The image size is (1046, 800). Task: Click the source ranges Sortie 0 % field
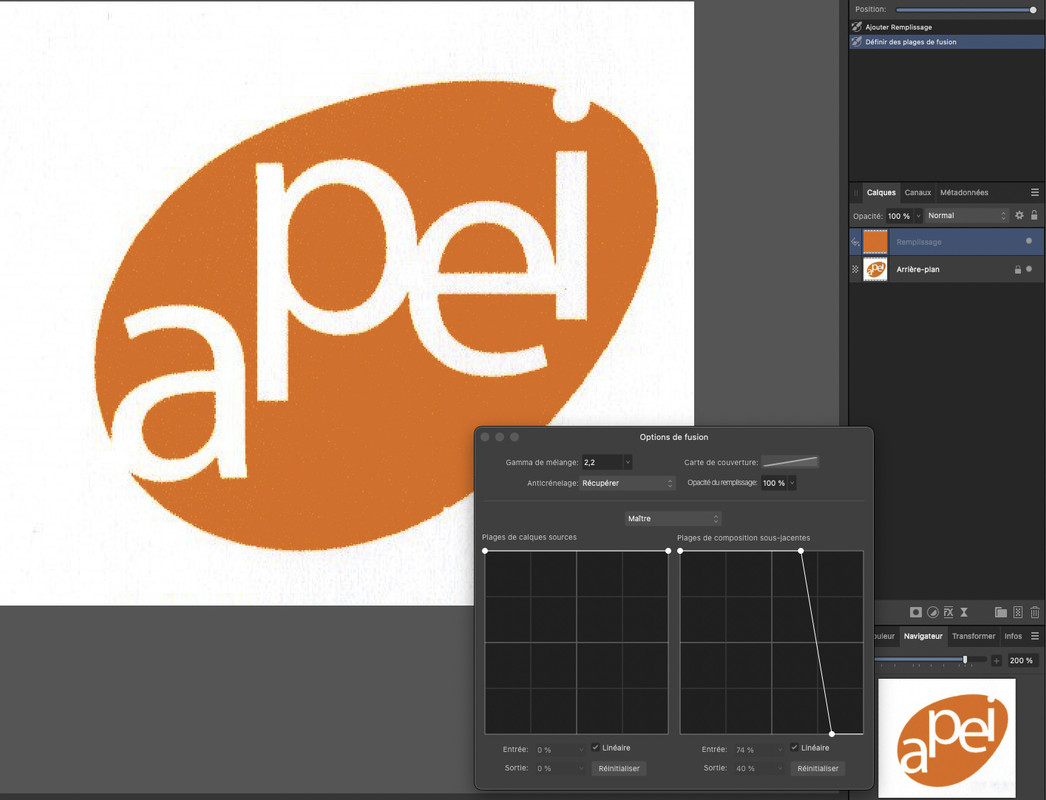coord(555,769)
